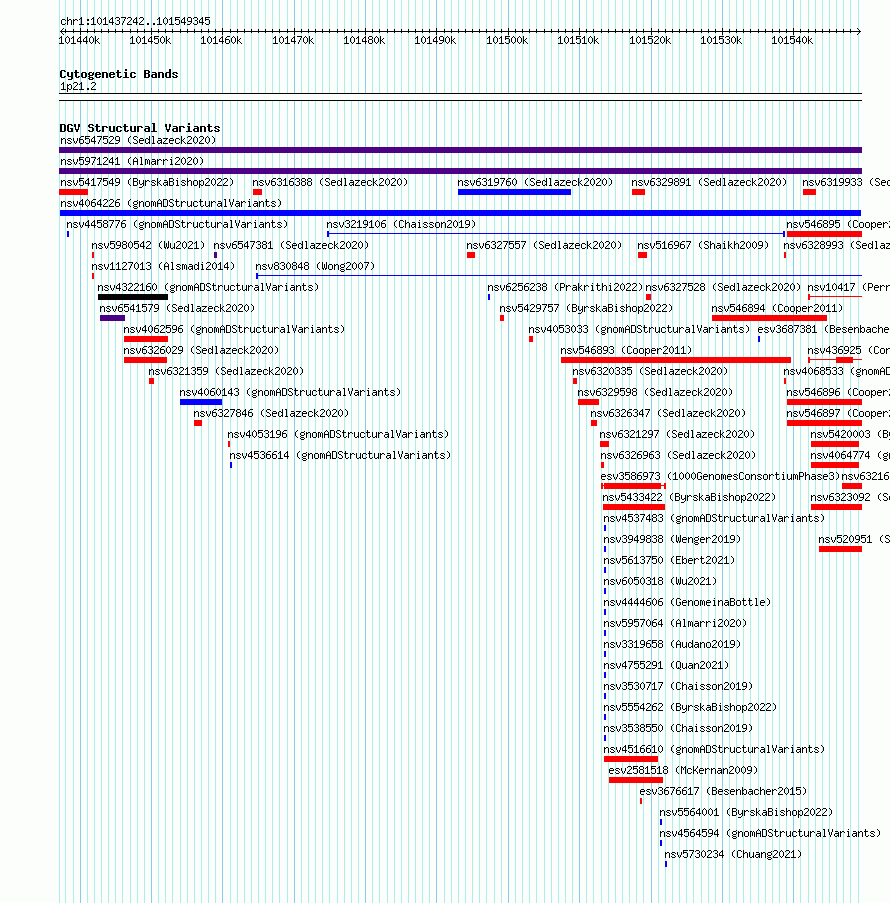
Task: Click the black nsv4322160 variant bar
Action: (x=133, y=297)
